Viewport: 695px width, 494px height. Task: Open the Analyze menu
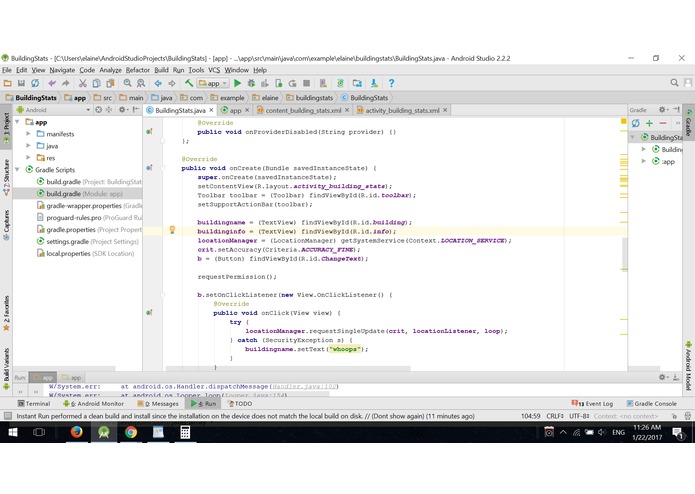click(x=110, y=70)
